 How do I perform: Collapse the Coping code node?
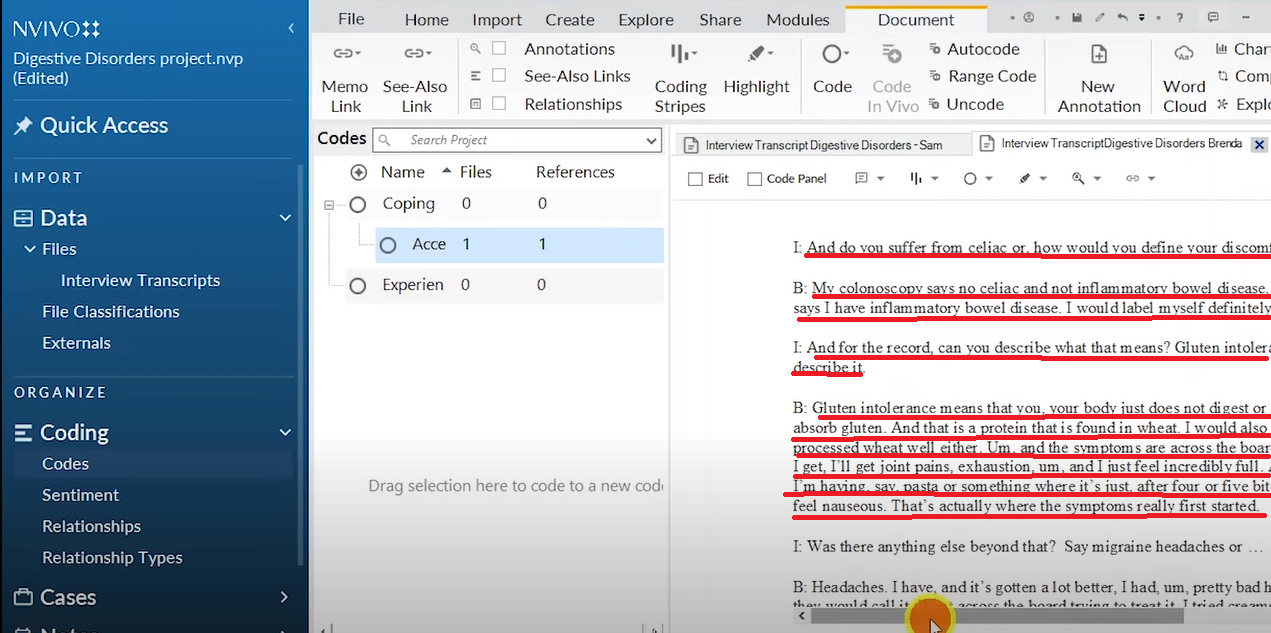(x=330, y=203)
